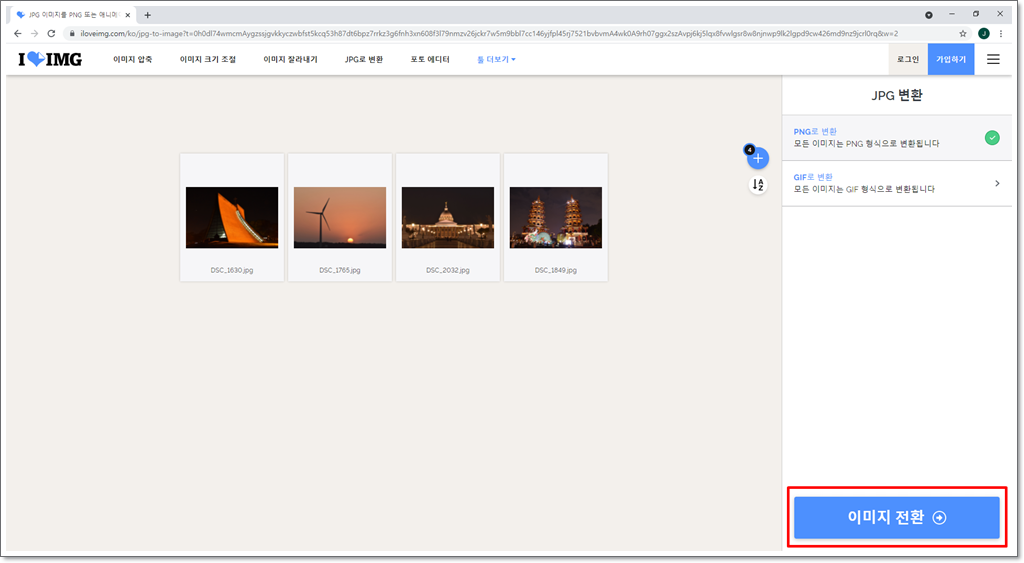Click the JPG 변환 panel heading
The width and height of the screenshot is (1024, 563).
[x=897, y=95]
